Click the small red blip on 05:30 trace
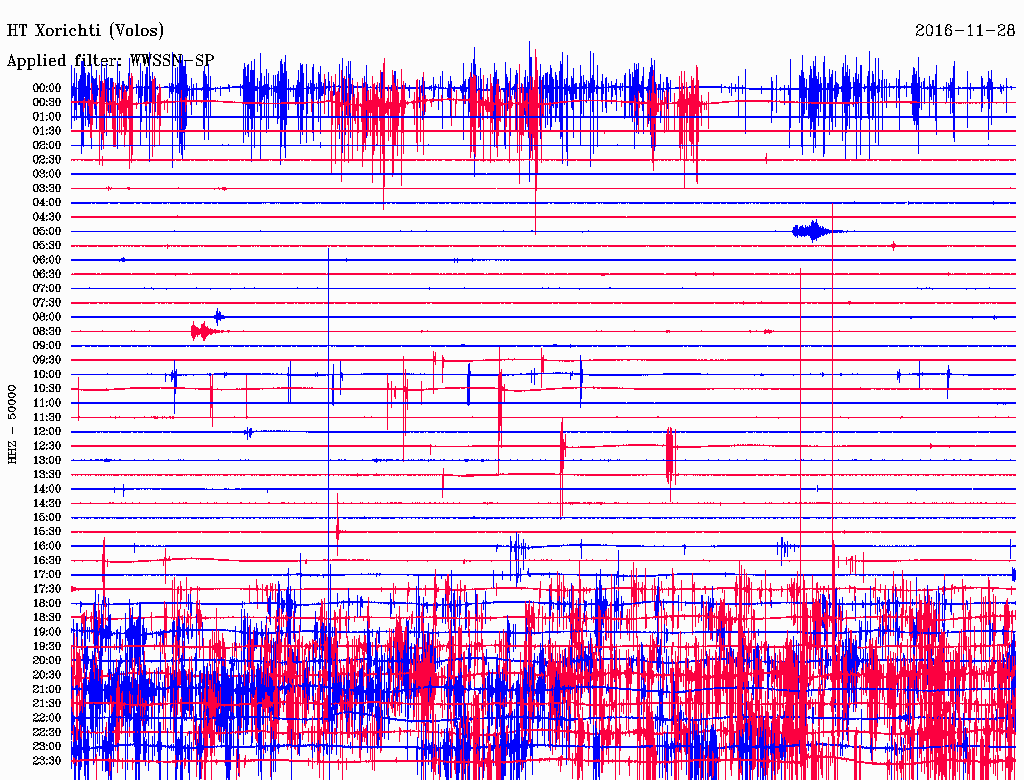The width and height of the screenshot is (1024, 780). coord(893,245)
